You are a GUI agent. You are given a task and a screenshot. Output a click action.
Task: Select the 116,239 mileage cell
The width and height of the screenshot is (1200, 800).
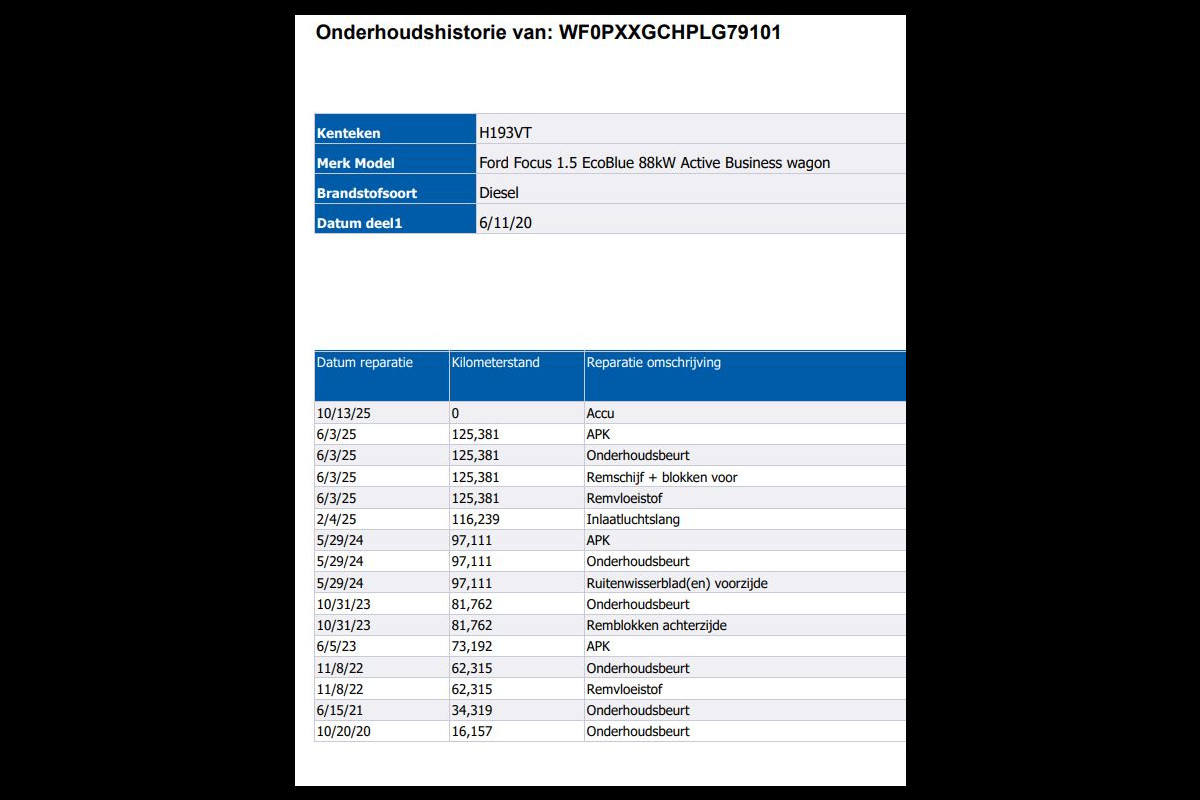475,519
